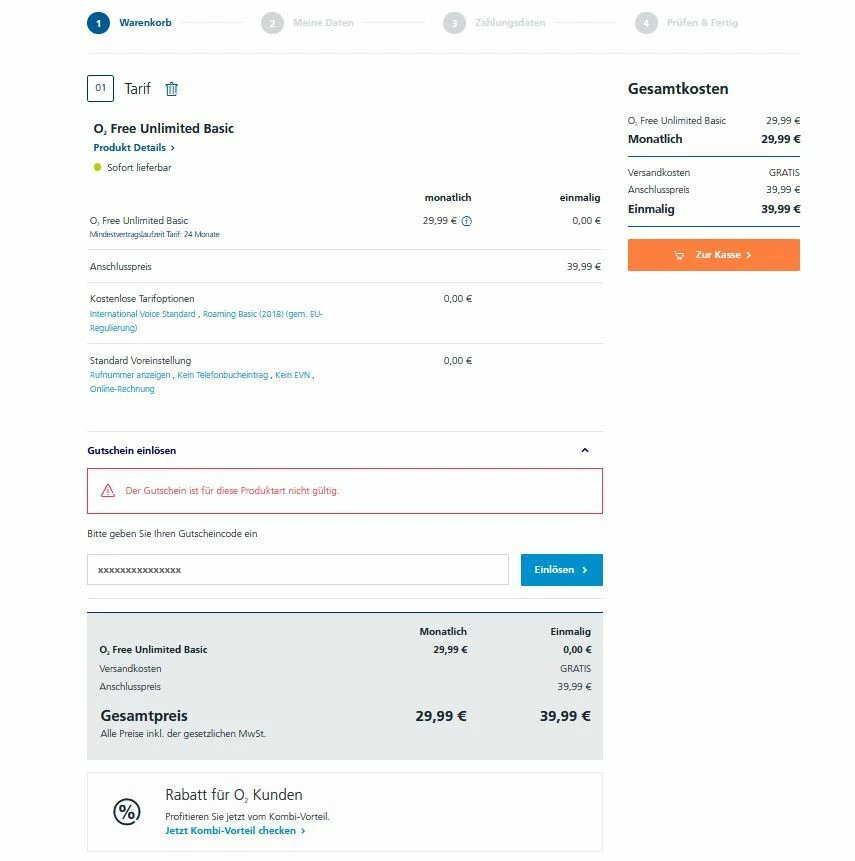
Task: Open Kein Telefonbucheintrag setting
Action: click(x=223, y=375)
